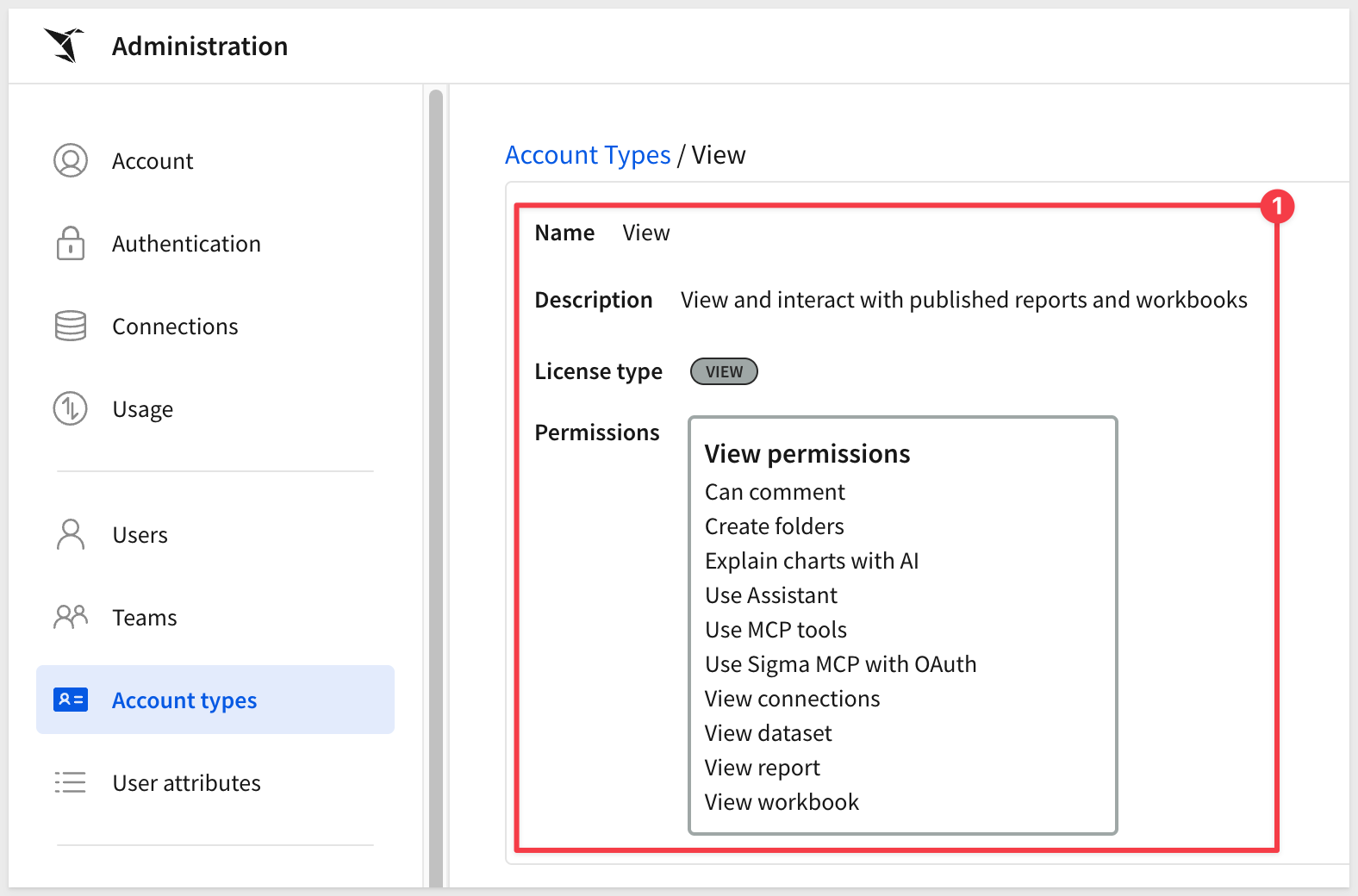Click the View connections permission
Image resolution: width=1358 pixels, height=896 pixels.
pyautogui.click(x=793, y=699)
